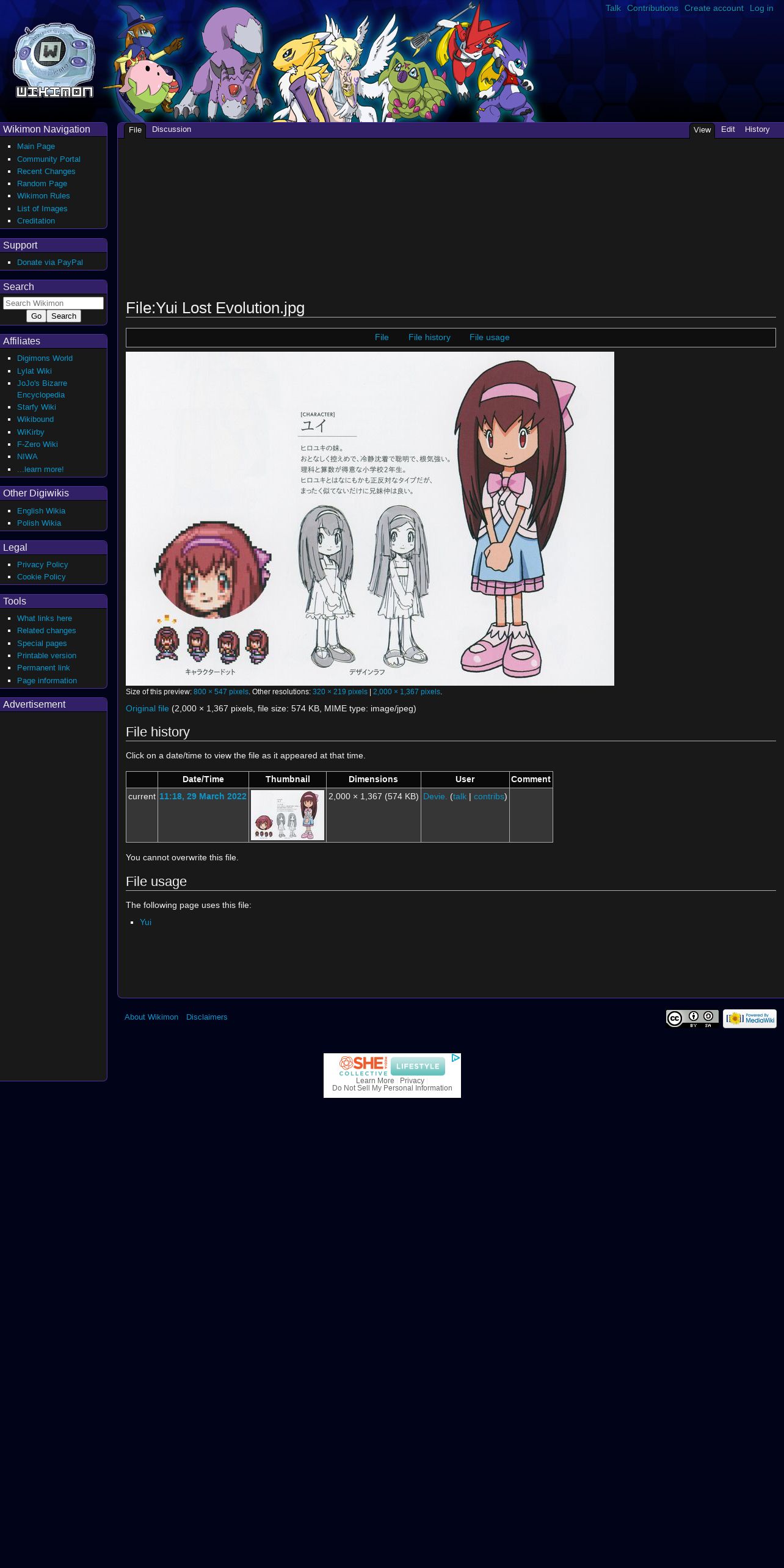Open a Random Page
The width and height of the screenshot is (784, 1568).
[x=42, y=184]
